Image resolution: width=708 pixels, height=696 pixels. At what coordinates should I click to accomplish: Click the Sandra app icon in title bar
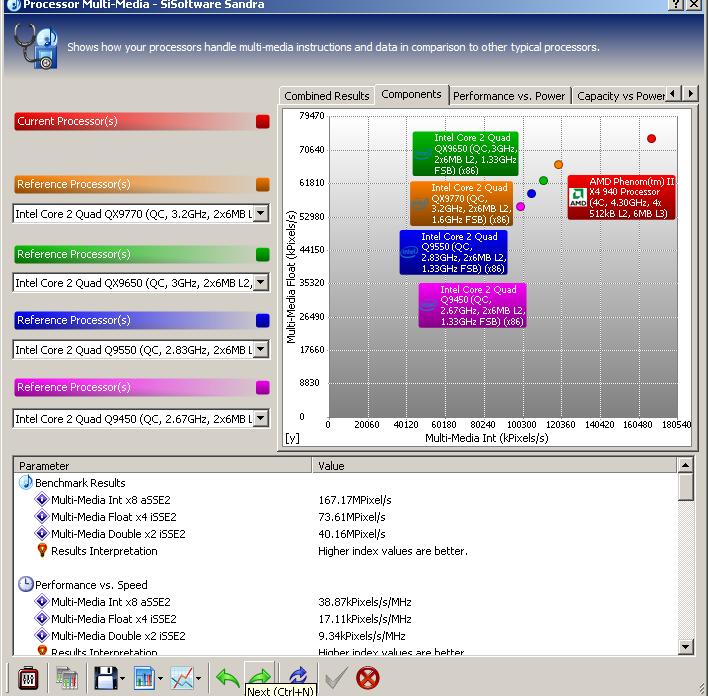pyautogui.click(x=14, y=5)
